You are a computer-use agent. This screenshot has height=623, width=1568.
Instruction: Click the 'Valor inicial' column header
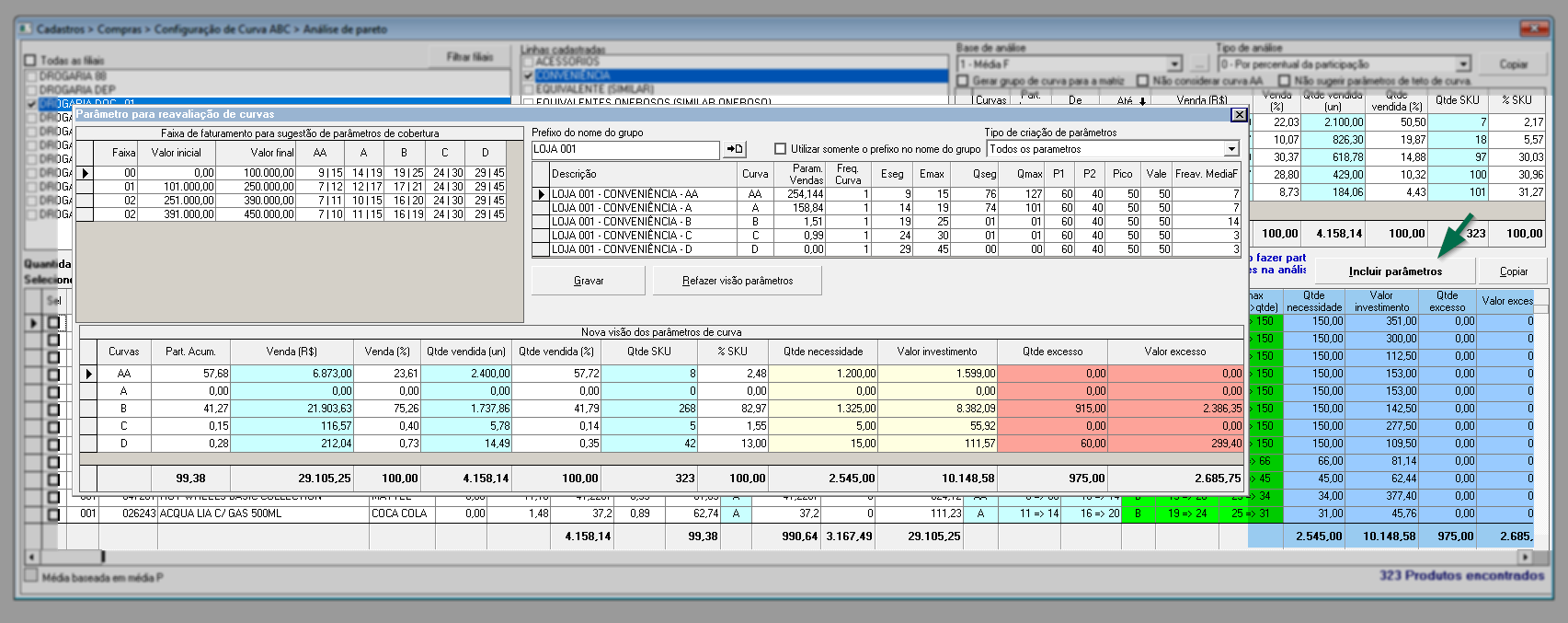click(x=177, y=153)
